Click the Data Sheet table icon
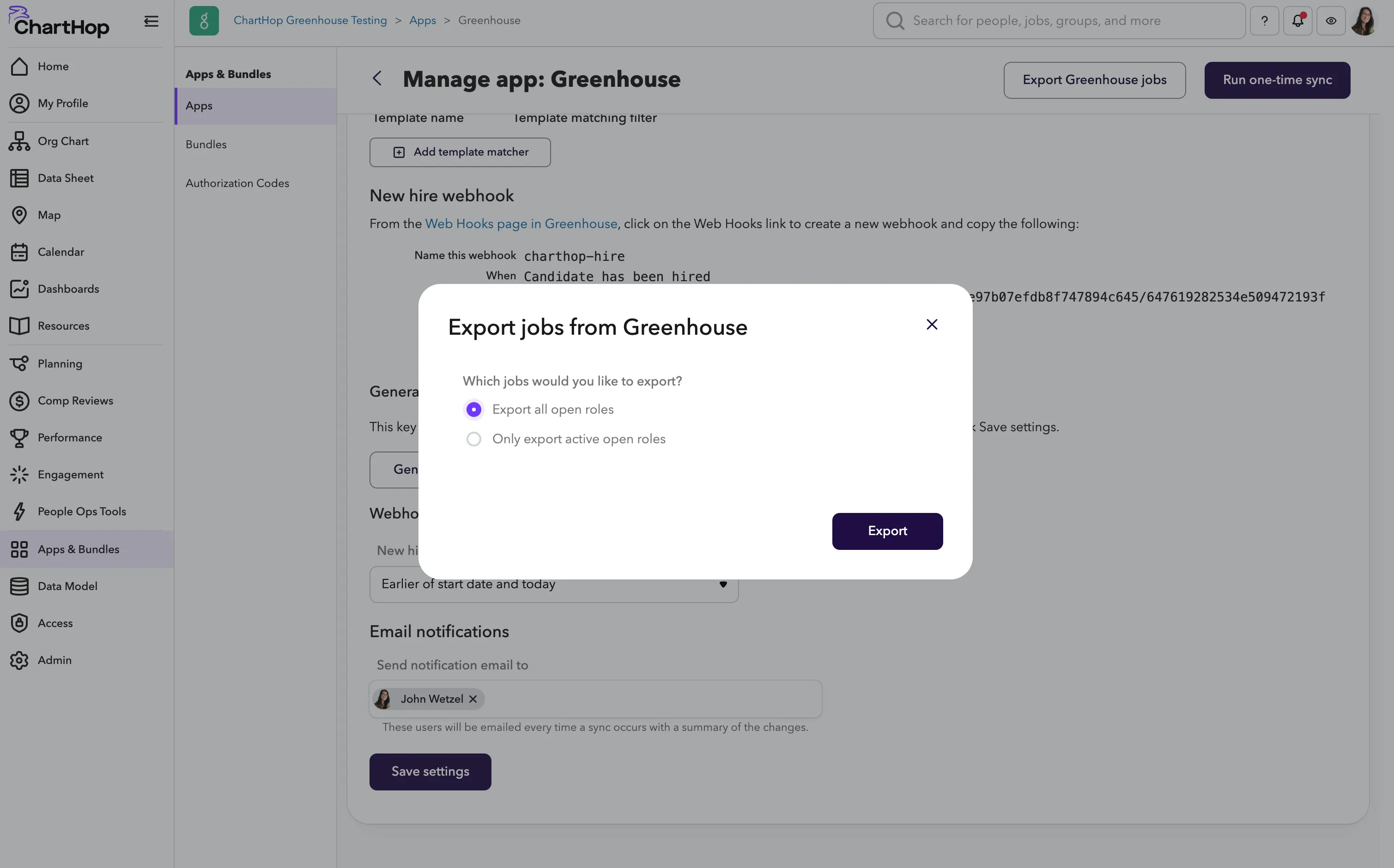This screenshot has height=868, width=1394. coord(19,178)
